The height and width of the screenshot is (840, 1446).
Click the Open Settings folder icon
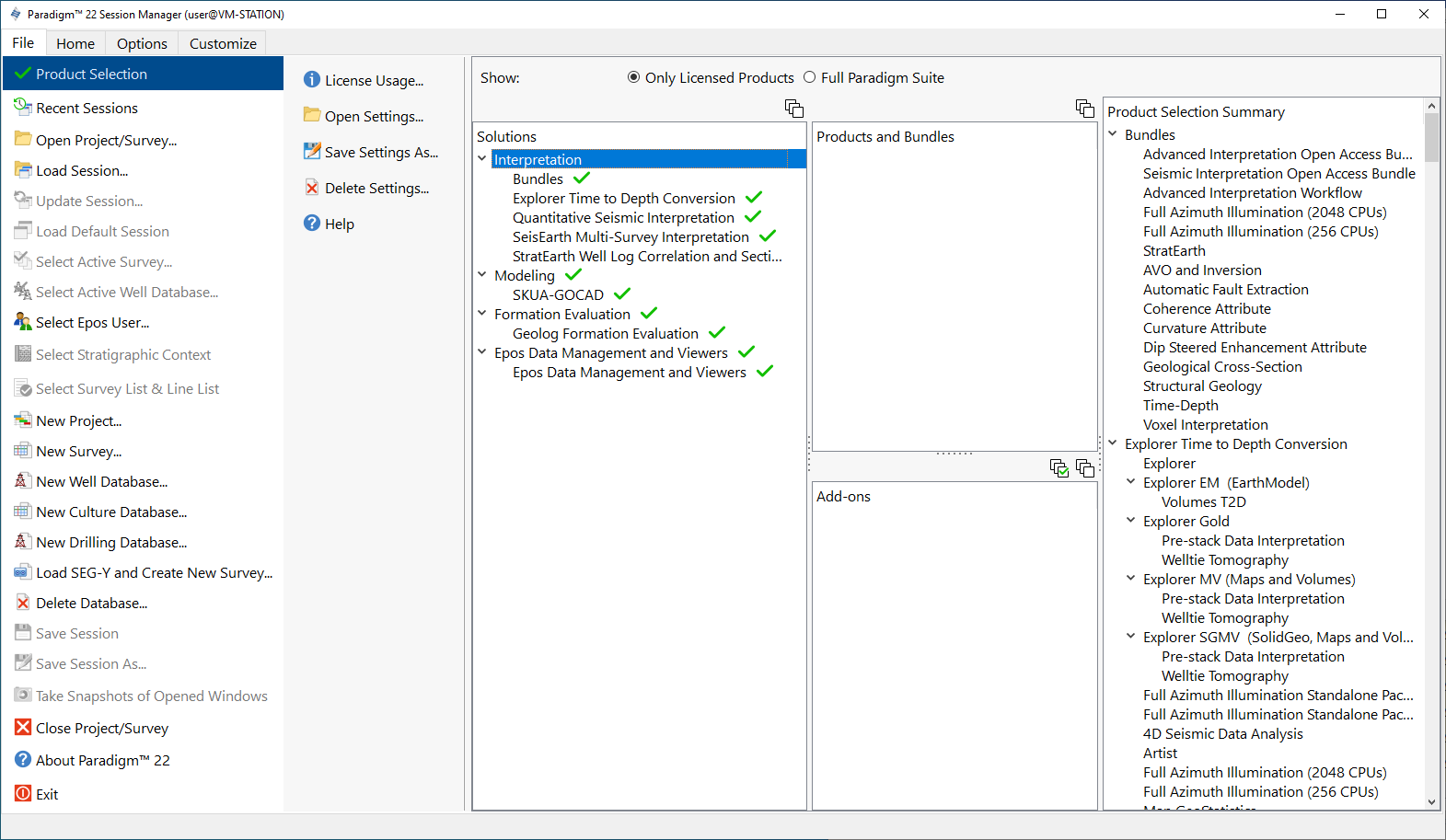312,115
